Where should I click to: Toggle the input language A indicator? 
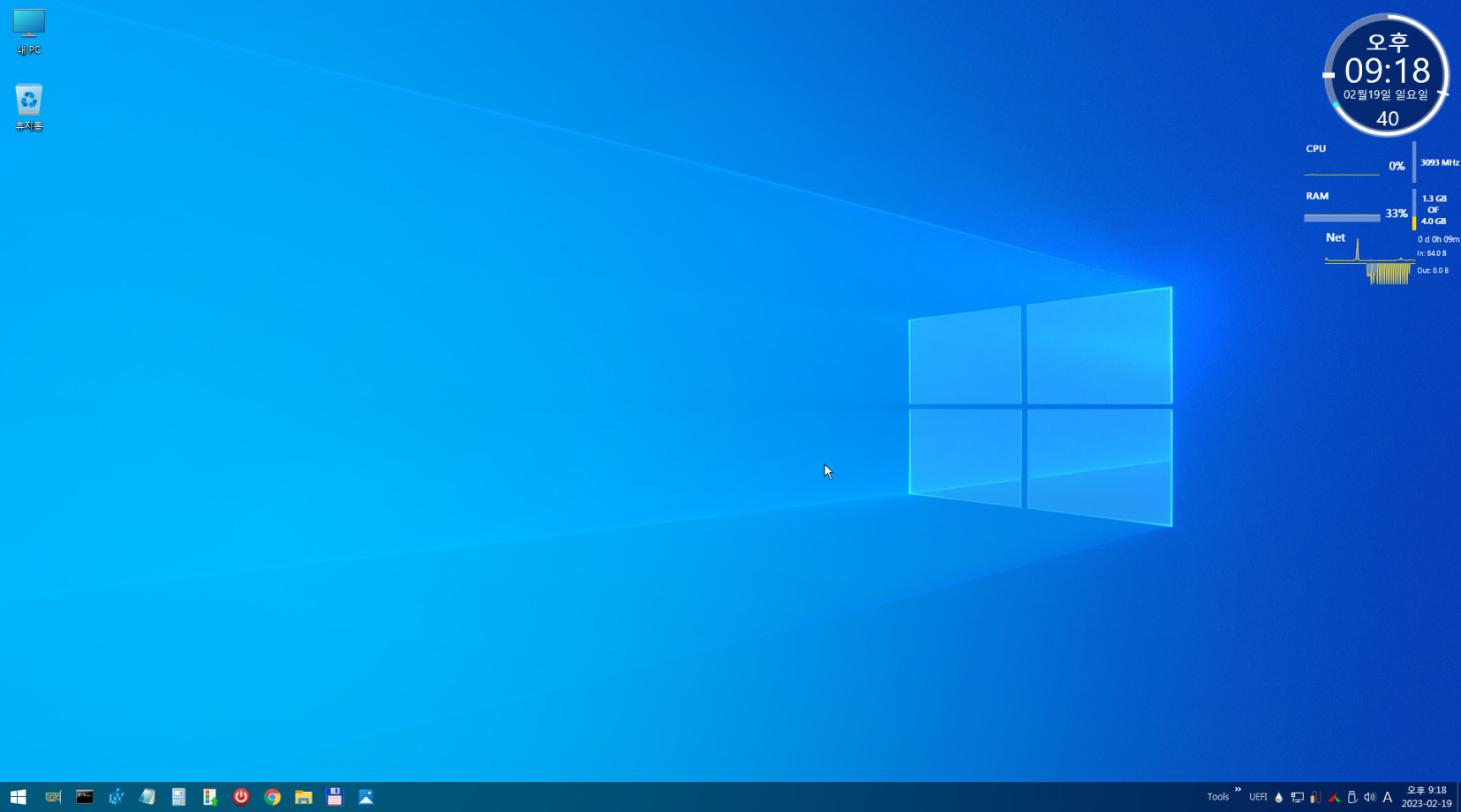click(x=1388, y=797)
